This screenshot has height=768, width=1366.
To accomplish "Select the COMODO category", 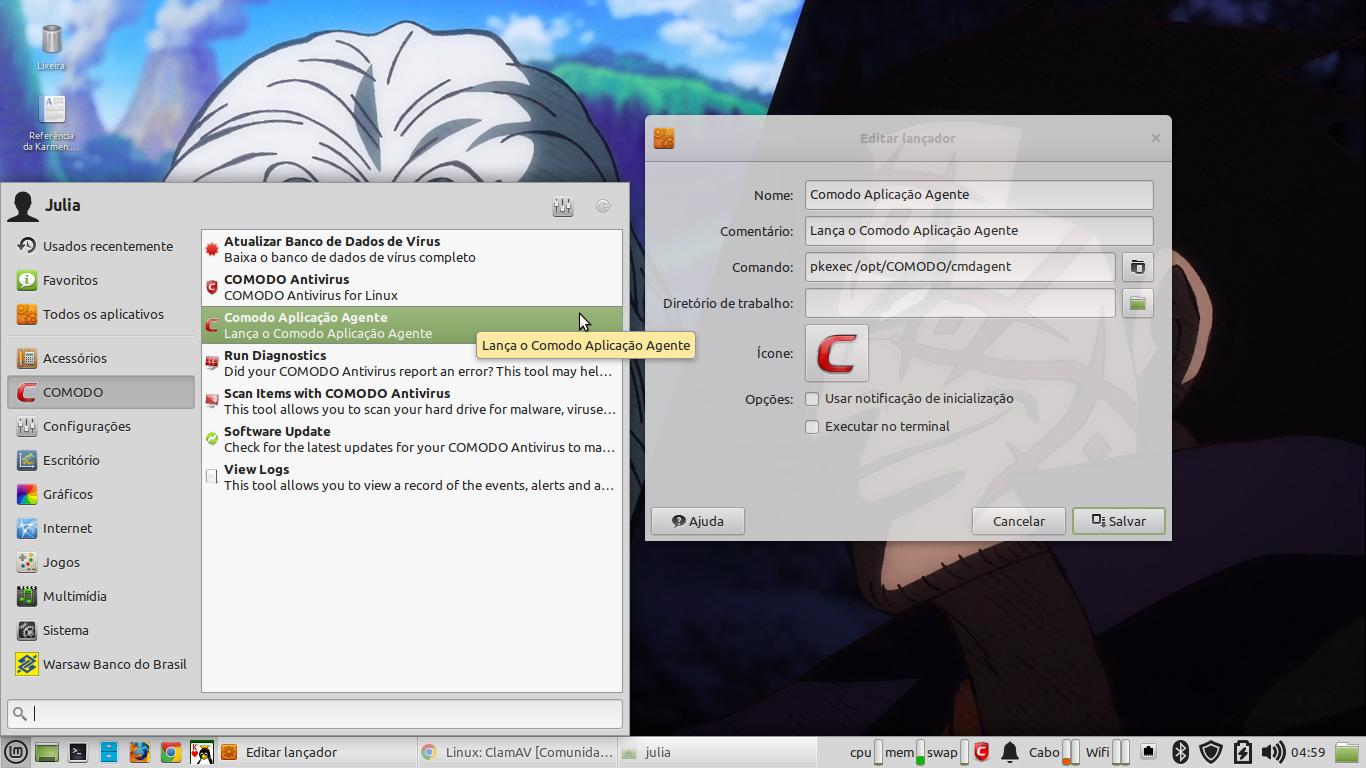I will (101, 392).
